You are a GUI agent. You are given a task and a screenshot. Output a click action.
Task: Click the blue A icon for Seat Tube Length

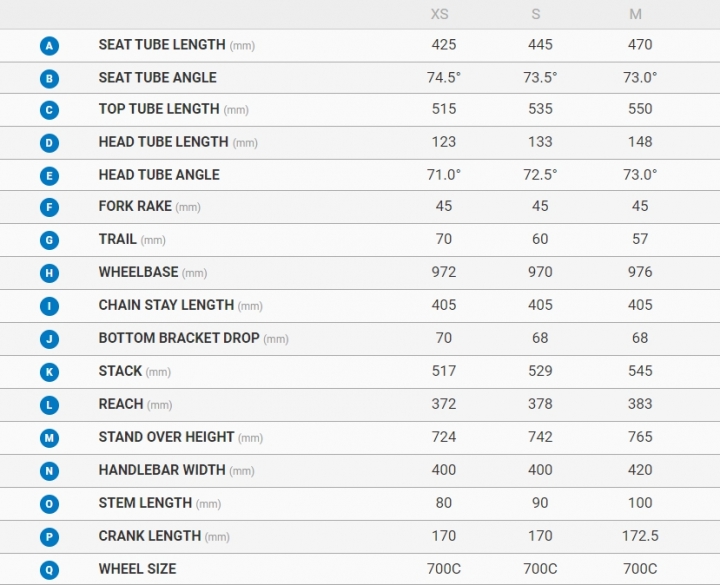49,46
